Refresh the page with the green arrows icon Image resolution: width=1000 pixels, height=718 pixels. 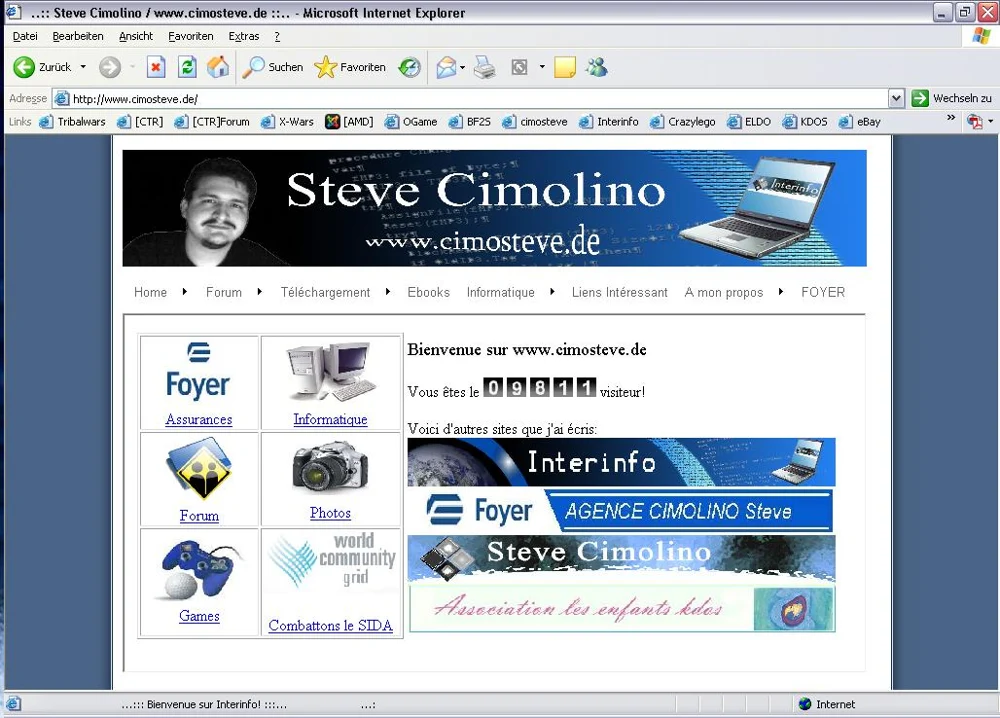click(187, 66)
